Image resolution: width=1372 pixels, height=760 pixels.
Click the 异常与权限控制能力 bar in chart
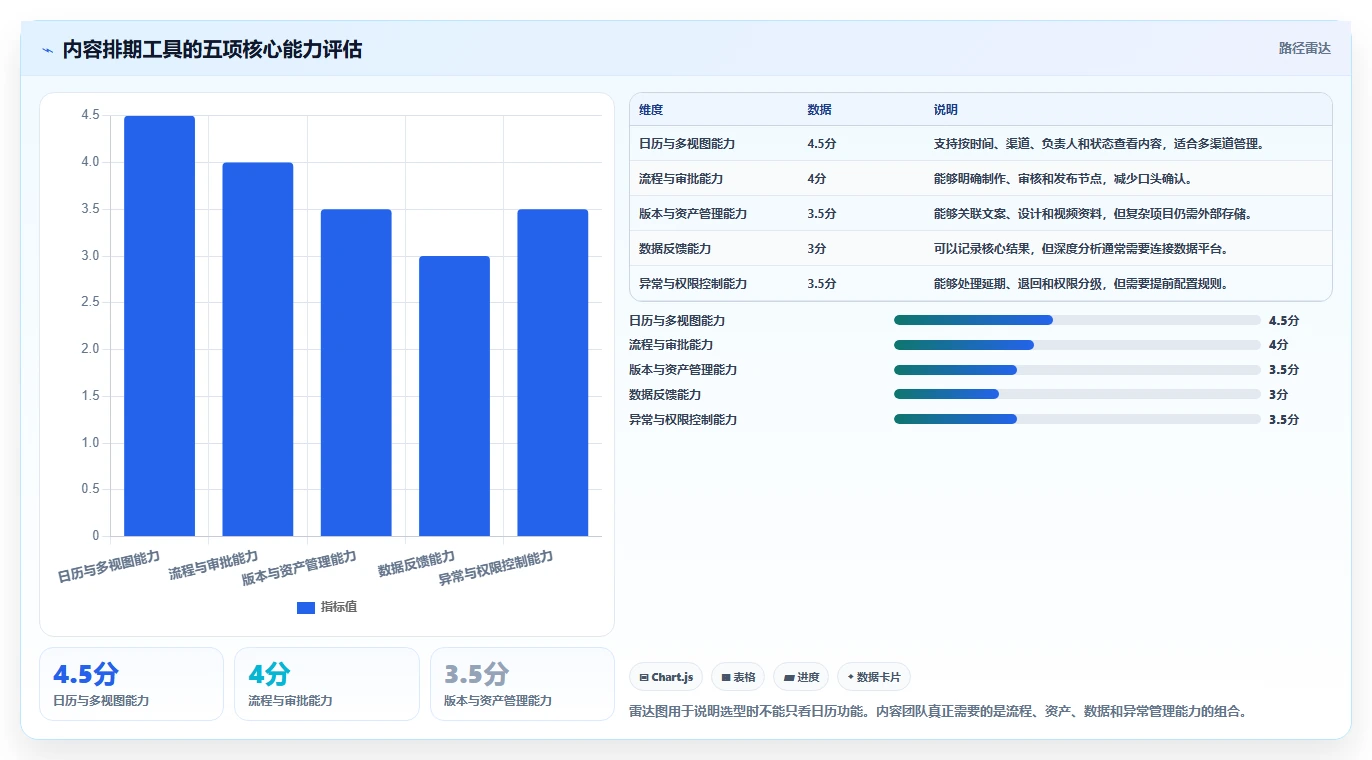point(552,373)
